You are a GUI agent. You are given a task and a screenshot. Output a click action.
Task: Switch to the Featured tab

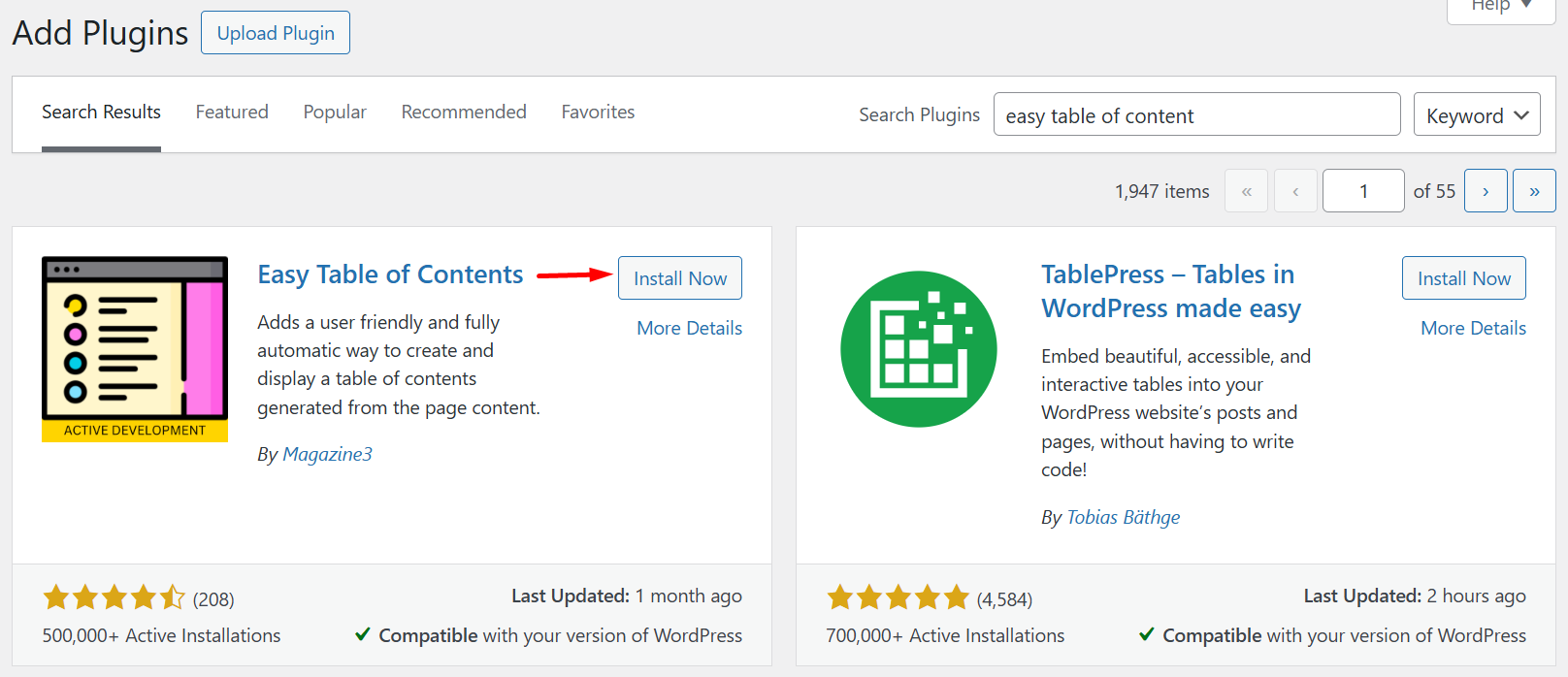[x=232, y=113]
